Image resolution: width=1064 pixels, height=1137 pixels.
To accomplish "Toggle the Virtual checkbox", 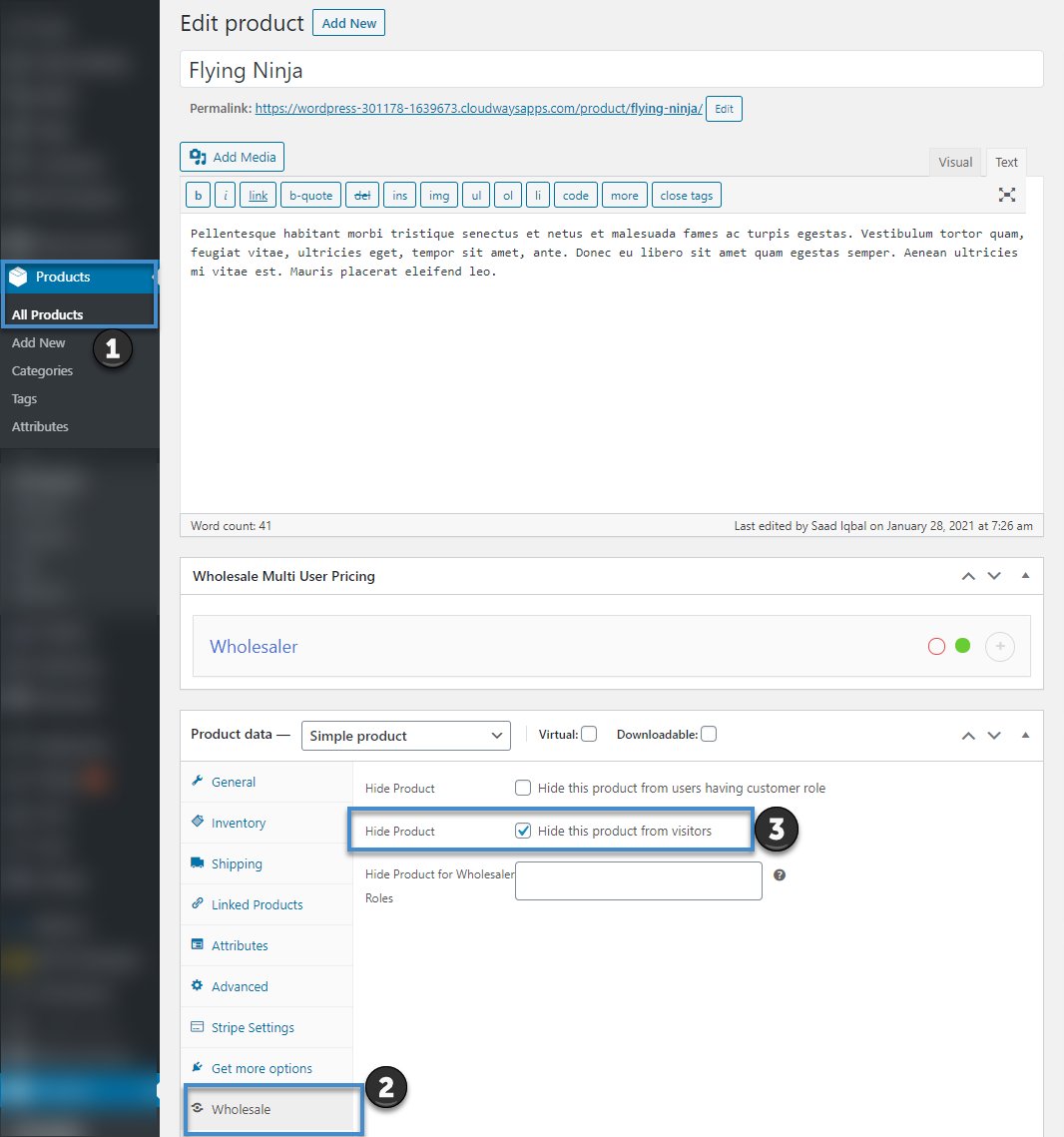I will [589, 734].
